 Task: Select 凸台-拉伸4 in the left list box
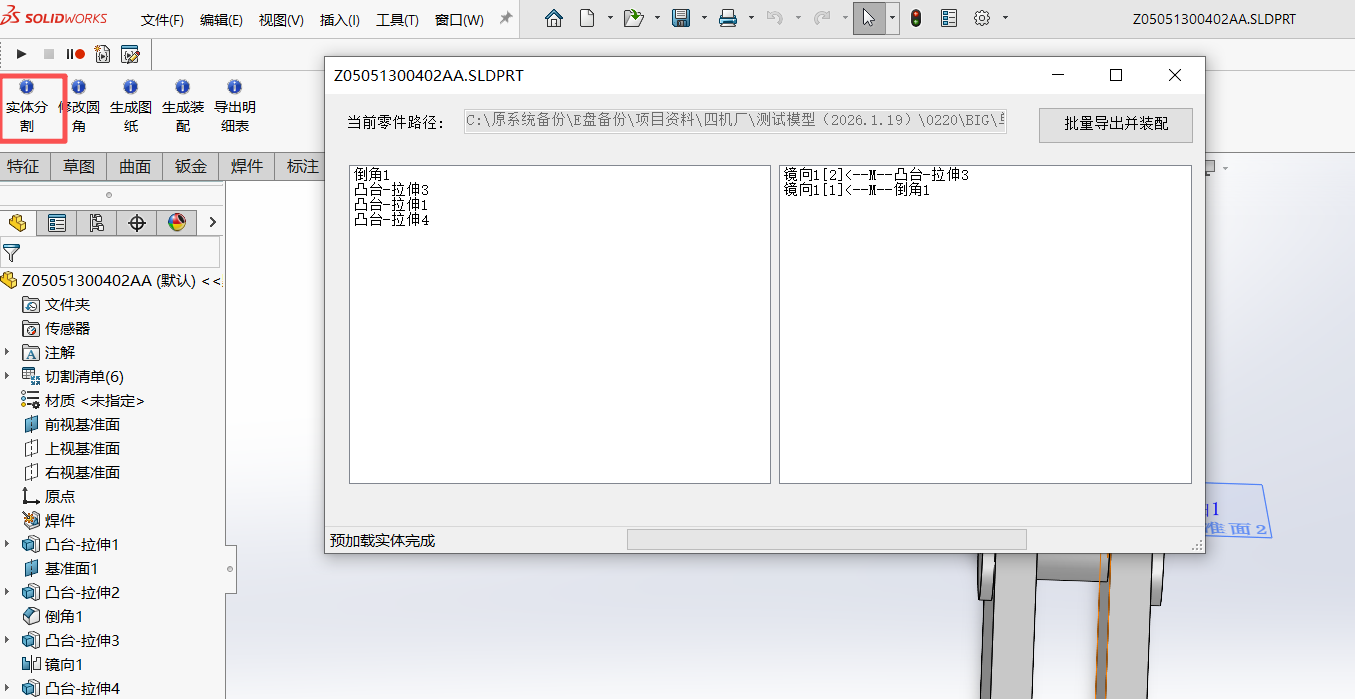tap(392, 220)
